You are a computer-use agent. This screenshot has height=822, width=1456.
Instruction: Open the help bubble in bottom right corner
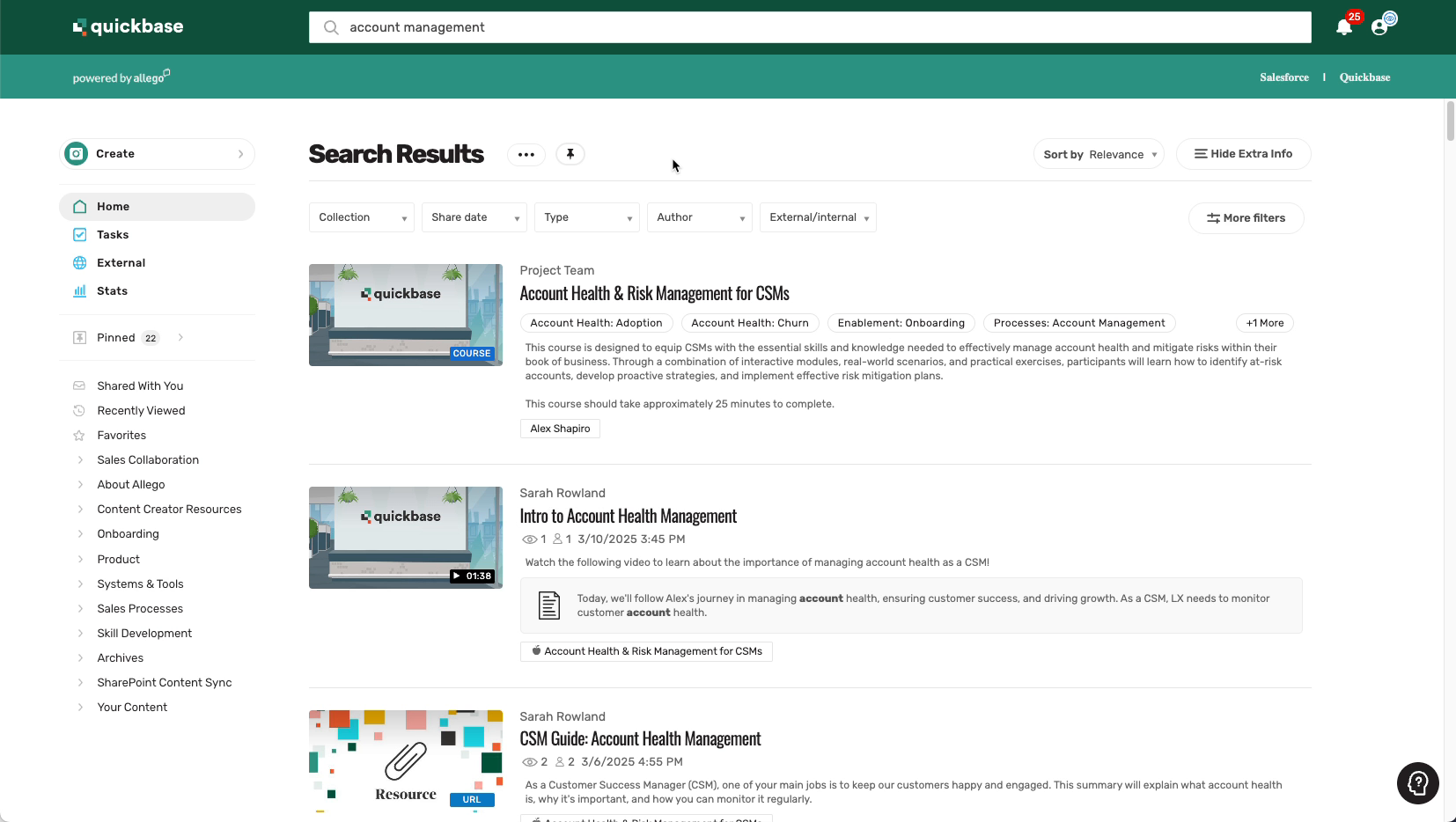[1417, 783]
